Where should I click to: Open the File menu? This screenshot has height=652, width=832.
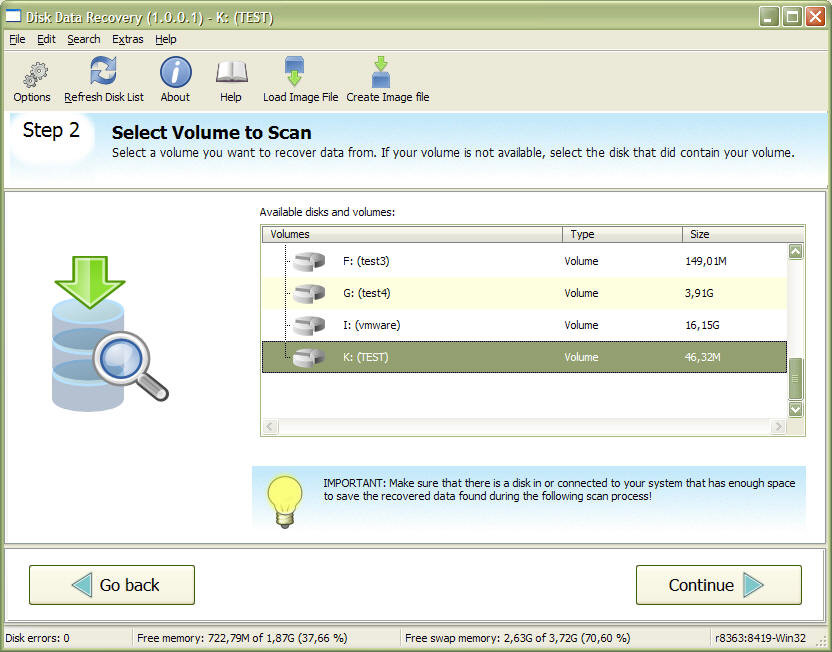click(16, 39)
